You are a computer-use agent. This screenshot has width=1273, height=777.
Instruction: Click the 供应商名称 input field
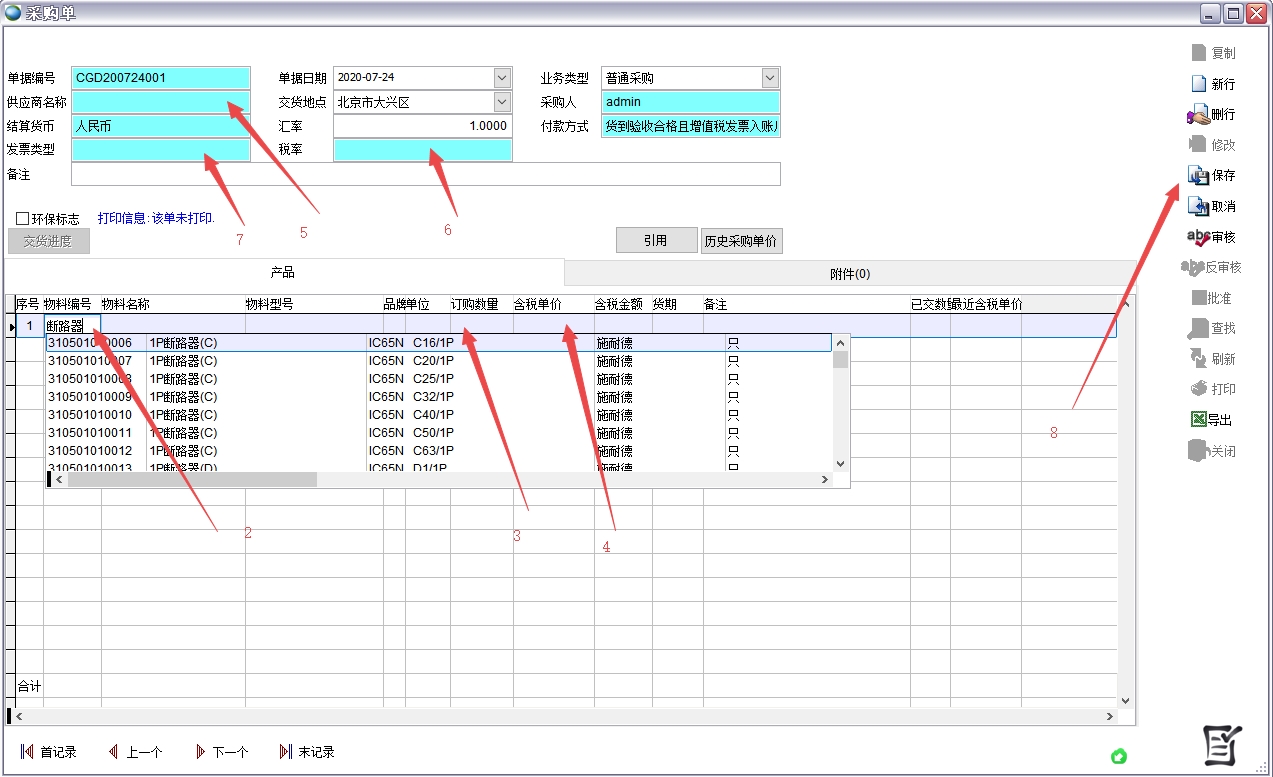[x=160, y=102]
